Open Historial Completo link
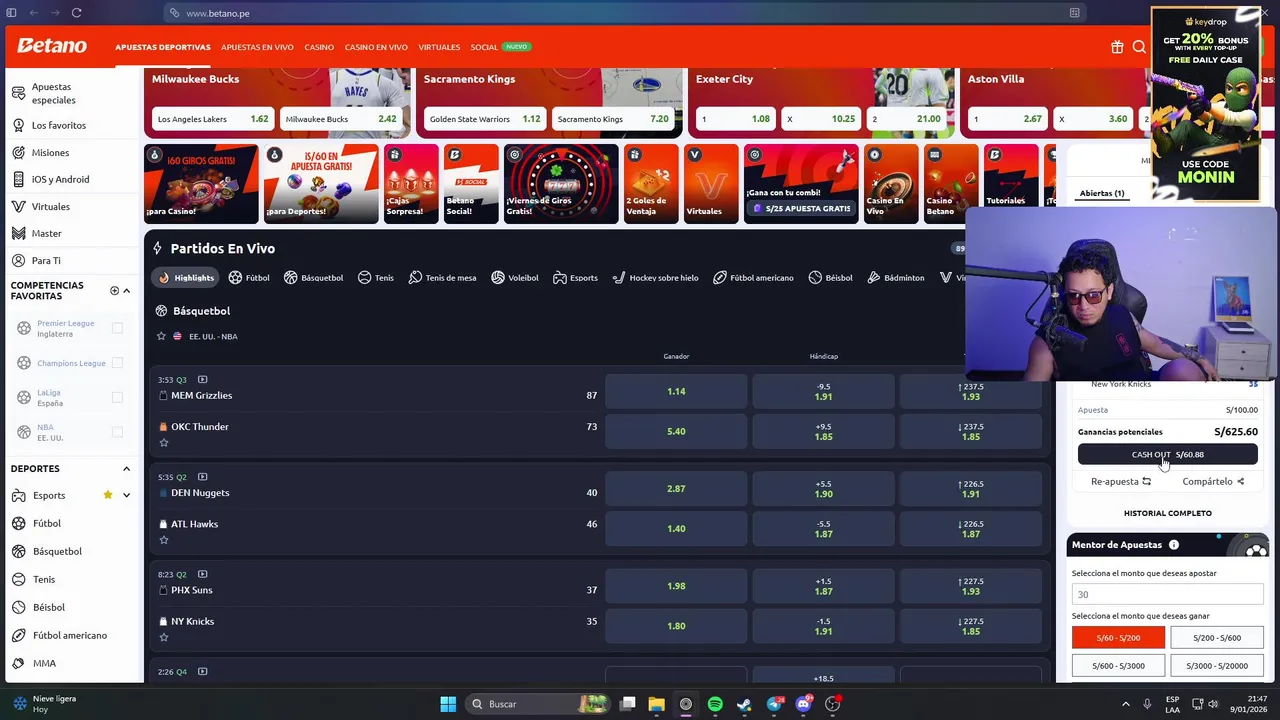Screen dimensions: 1280x720 click(1167, 513)
